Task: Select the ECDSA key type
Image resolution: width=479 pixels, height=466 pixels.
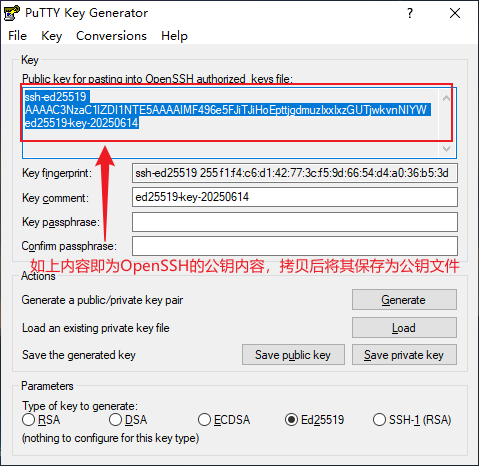Action: [x=204, y=420]
